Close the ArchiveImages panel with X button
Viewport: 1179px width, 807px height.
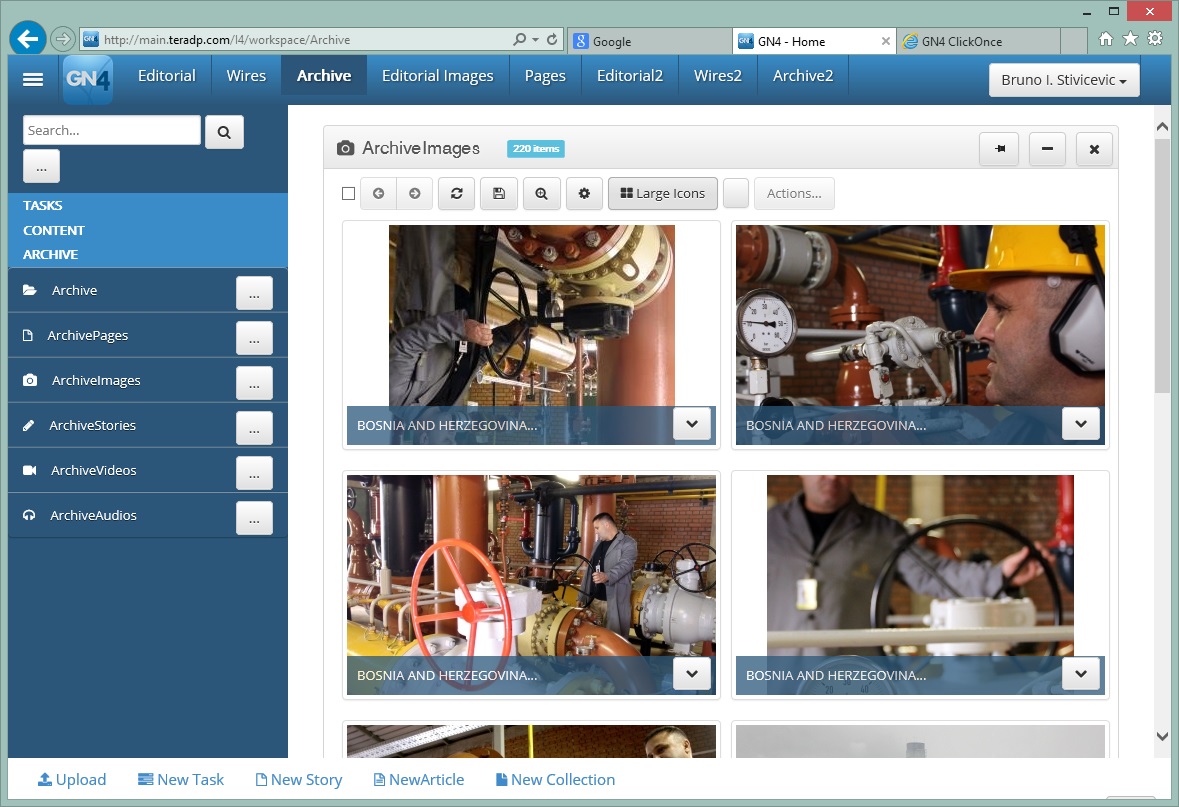pos(1094,149)
